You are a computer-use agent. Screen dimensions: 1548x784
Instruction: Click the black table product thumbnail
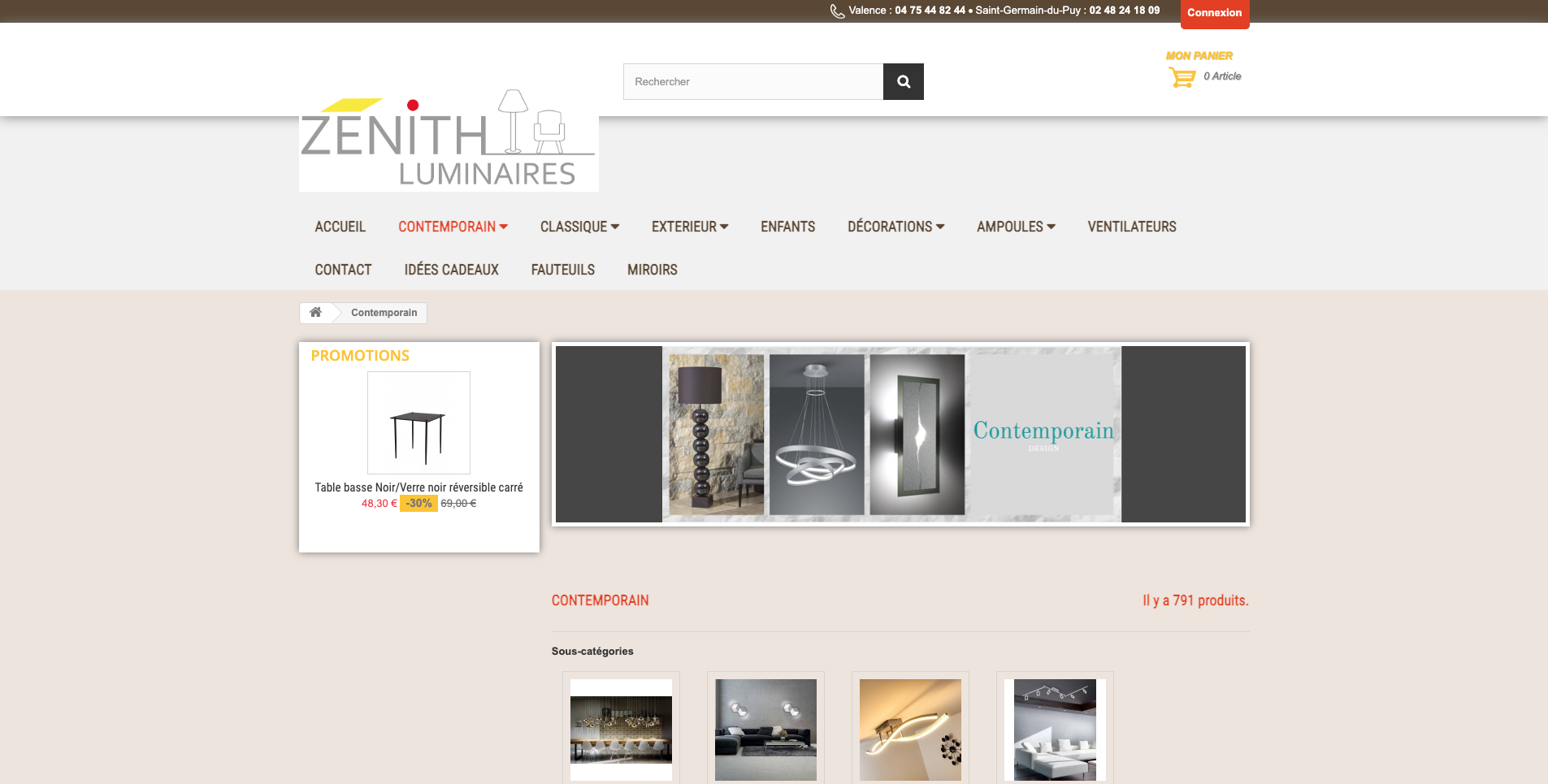click(418, 422)
